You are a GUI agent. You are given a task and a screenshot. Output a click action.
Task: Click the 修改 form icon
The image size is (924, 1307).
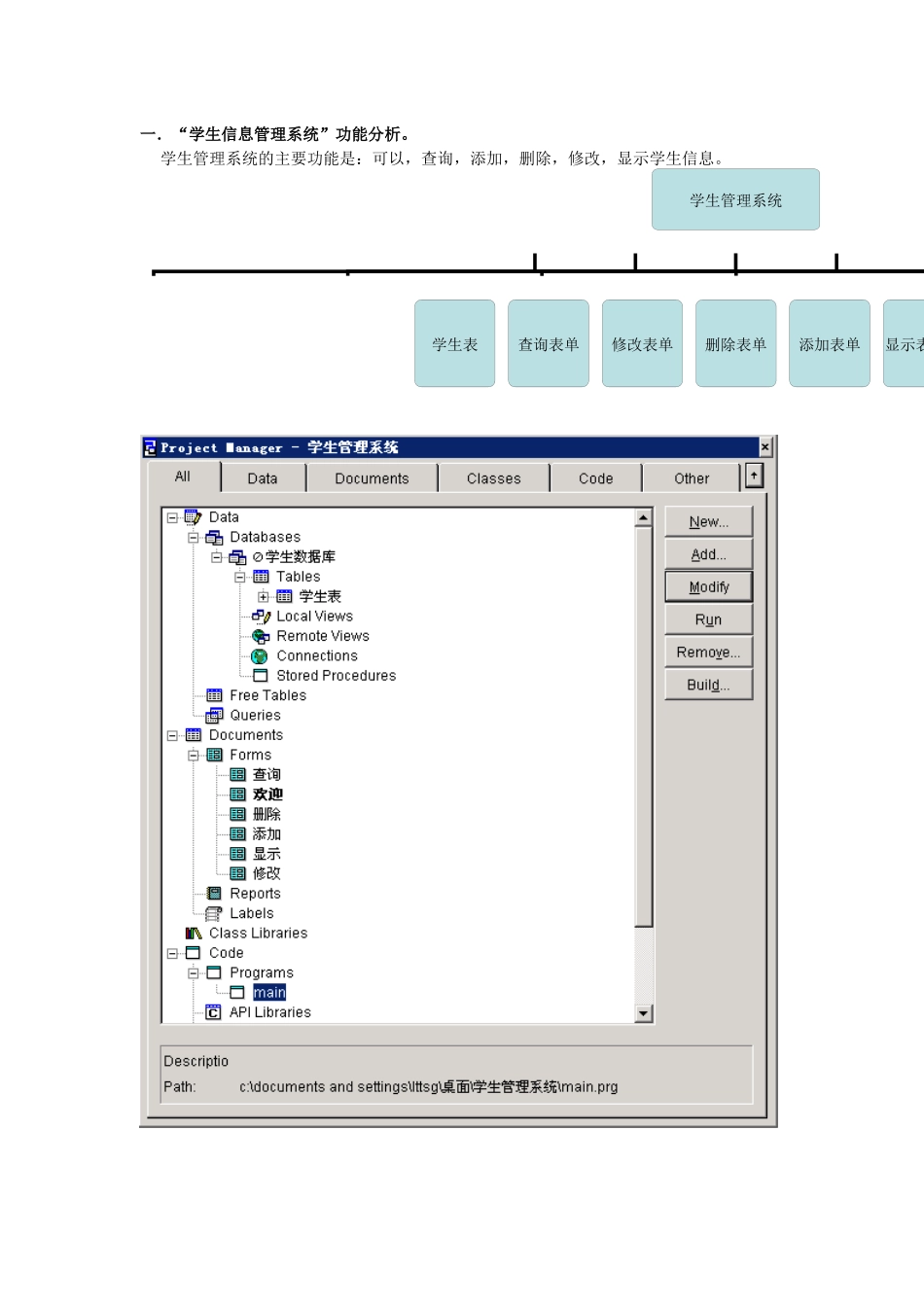click(x=237, y=874)
